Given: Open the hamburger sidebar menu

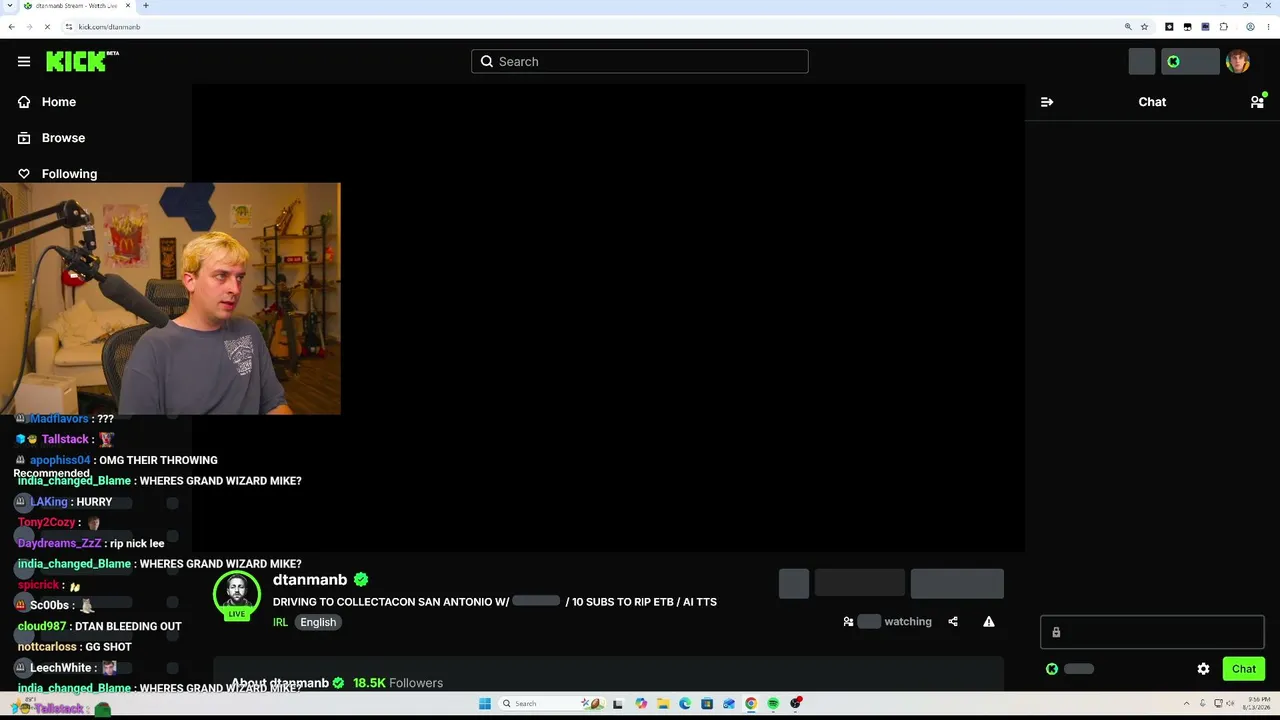Looking at the screenshot, I should tap(24, 62).
